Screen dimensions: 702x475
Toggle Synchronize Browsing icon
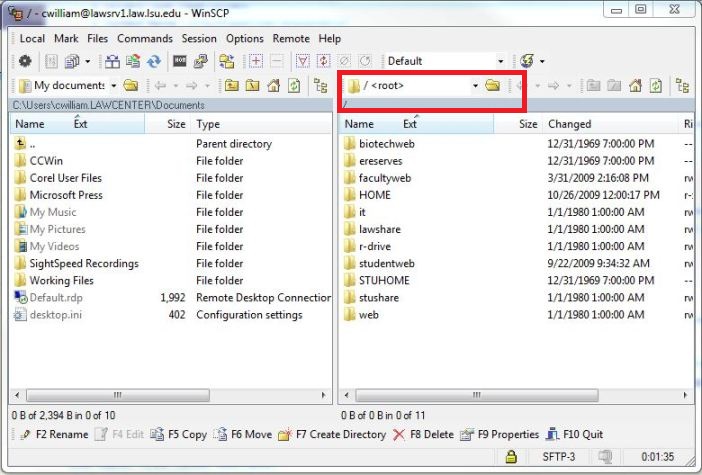coord(227,61)
